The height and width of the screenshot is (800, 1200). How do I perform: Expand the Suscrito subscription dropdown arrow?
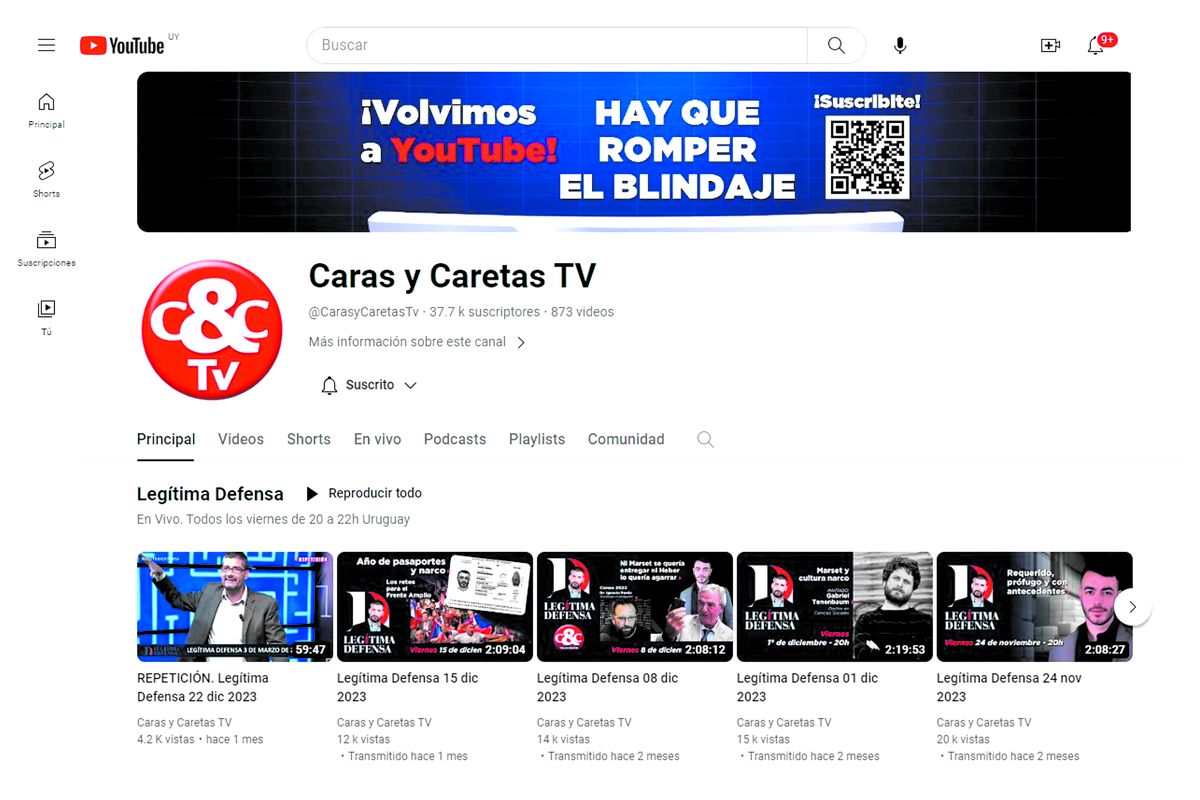coord(410,385)
